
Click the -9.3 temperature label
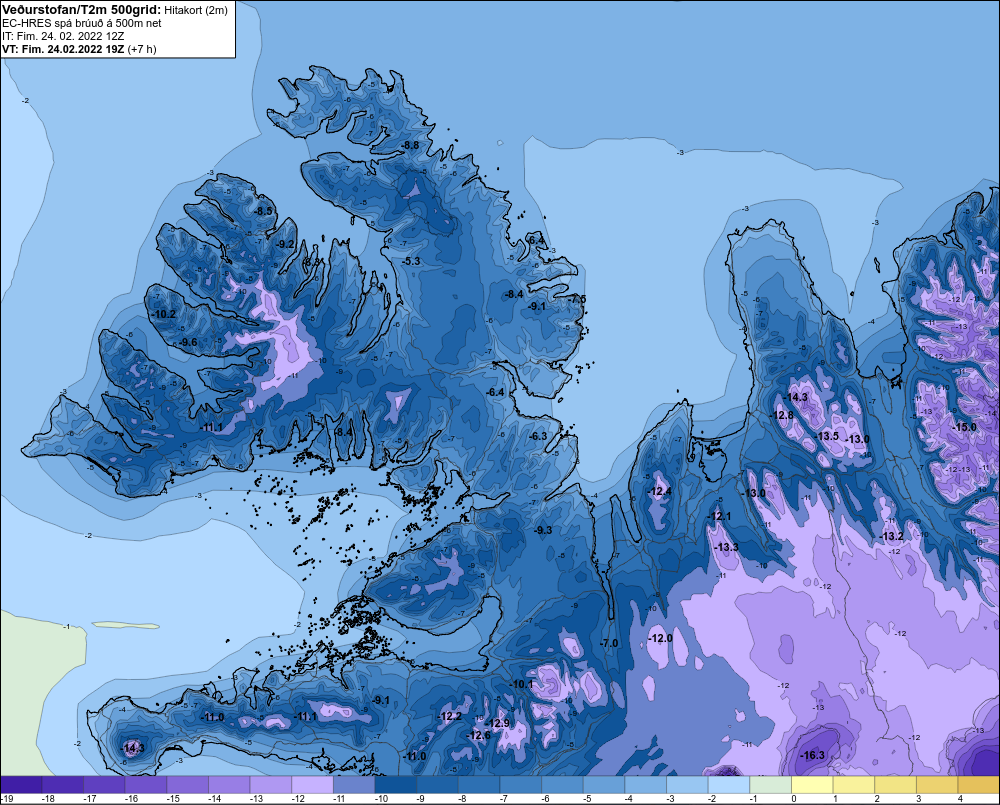(543, 530)
